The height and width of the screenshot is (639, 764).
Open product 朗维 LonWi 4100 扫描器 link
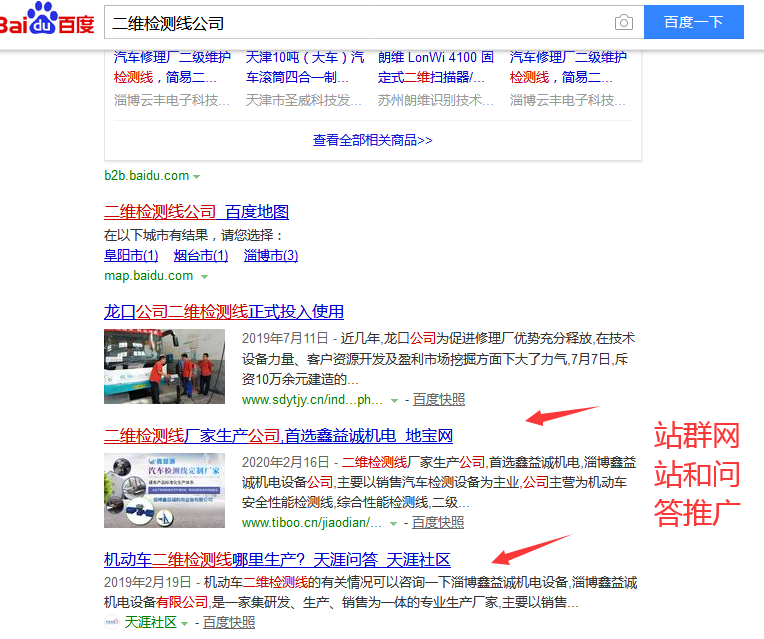tap(436, 67)
